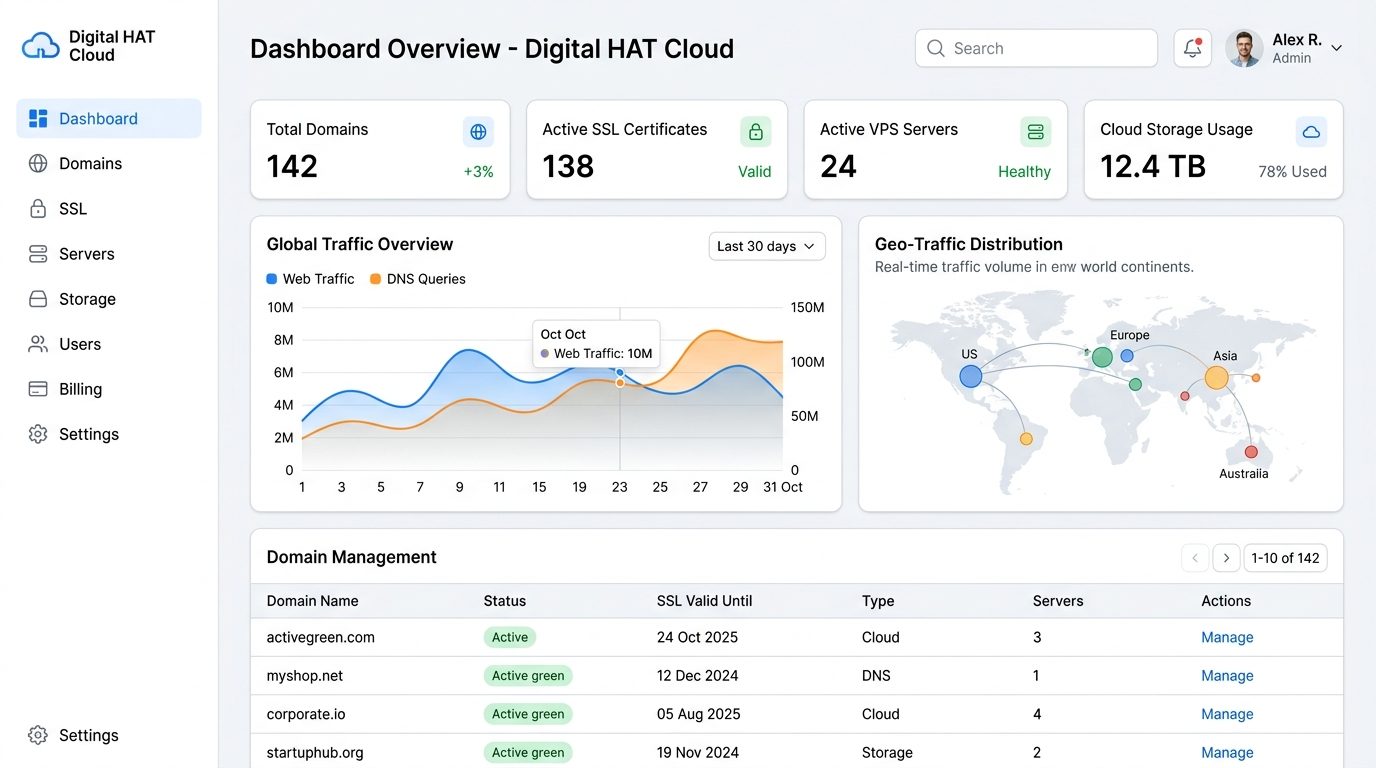Click Manage for activegreen.com
The width and height of the screenshot is (1376, 768).
tap(1227, 637)
